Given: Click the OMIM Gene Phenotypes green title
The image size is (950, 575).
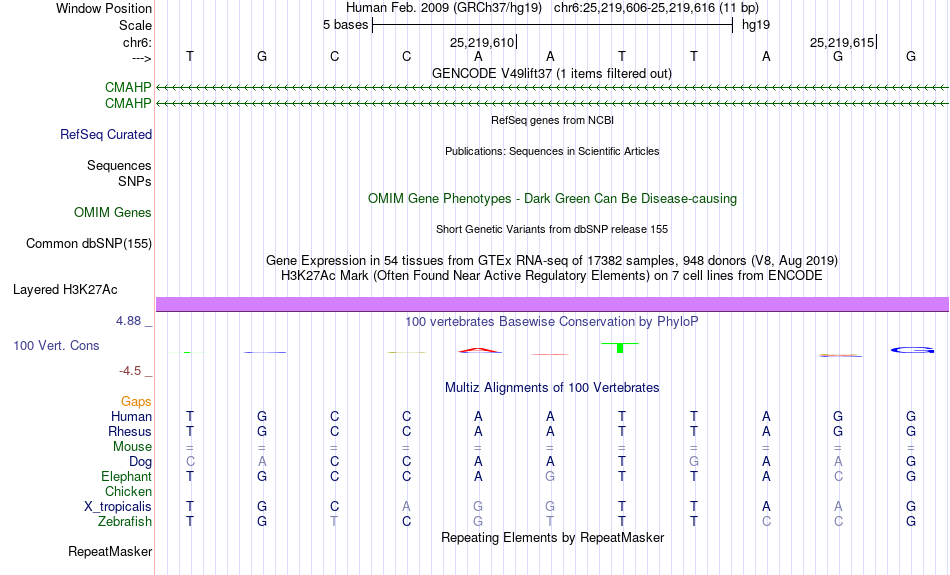Looking at the screenshot, I should (x=552, y=199).
